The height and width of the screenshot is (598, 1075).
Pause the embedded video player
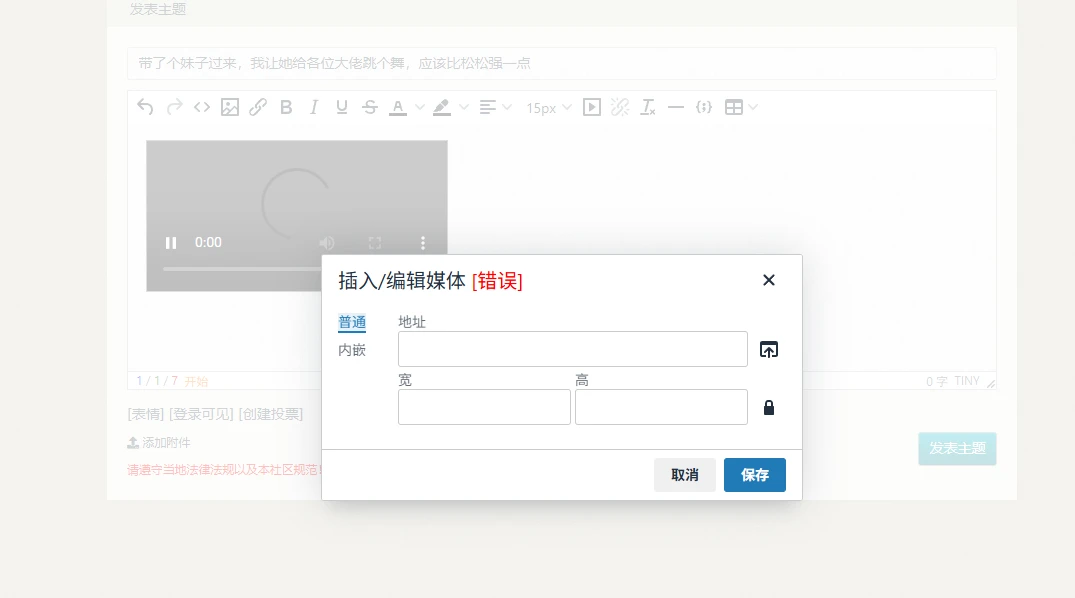pos(171,243)
